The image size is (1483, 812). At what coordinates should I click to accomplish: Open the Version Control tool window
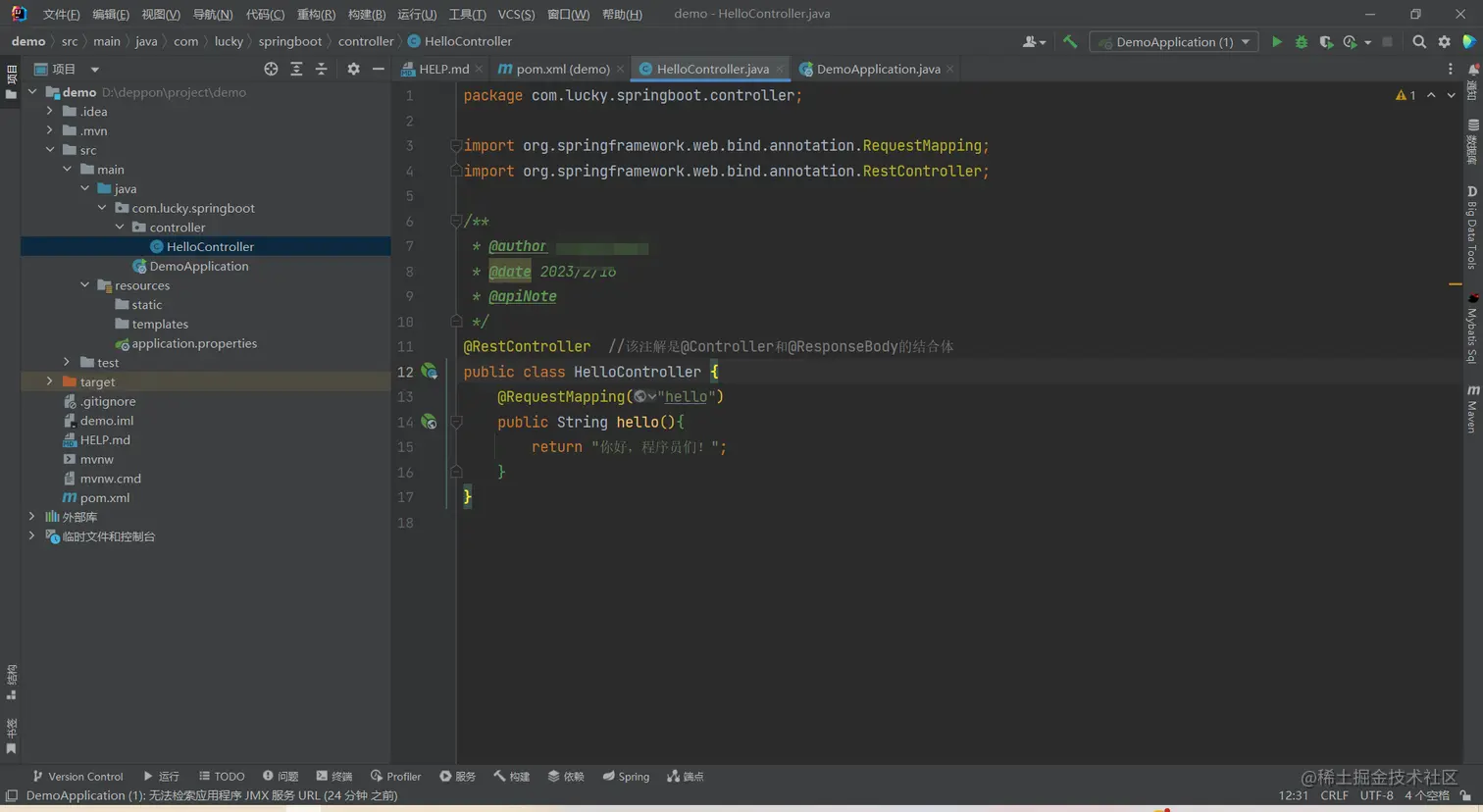tap(77, 776)
